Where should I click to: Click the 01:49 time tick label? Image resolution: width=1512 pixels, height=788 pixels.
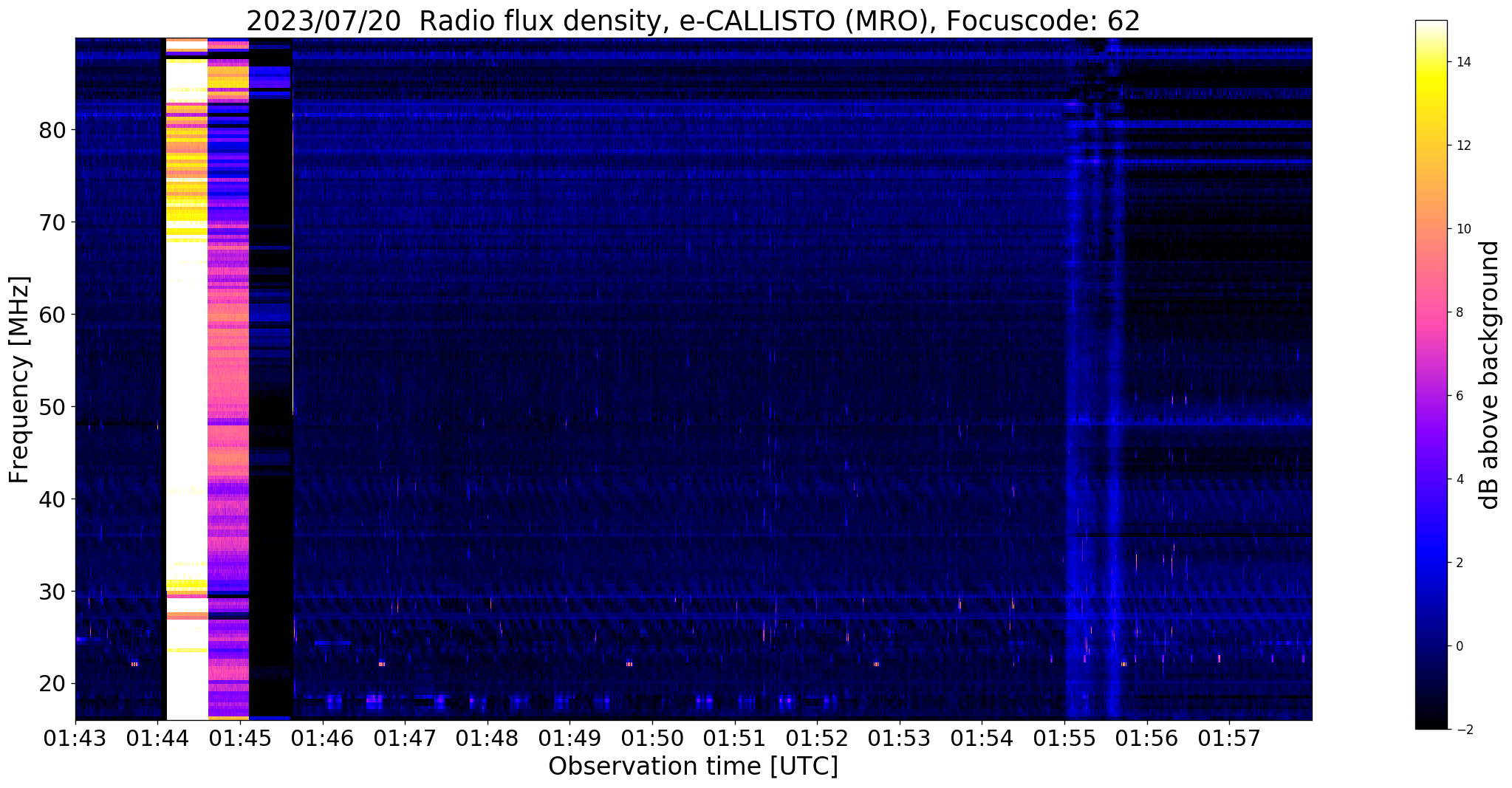pos(569,737)
